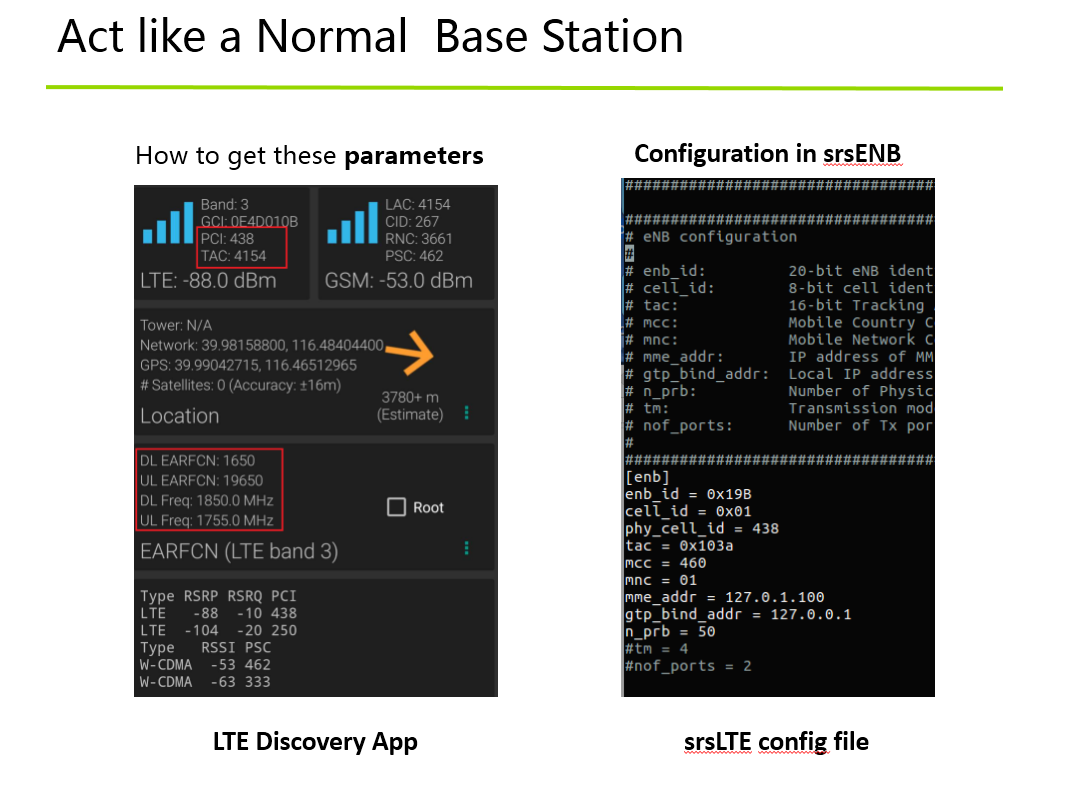Click the '[enb]' section header
The image size is (1067, 811).
pyautogui.click(x=647, y=477)
